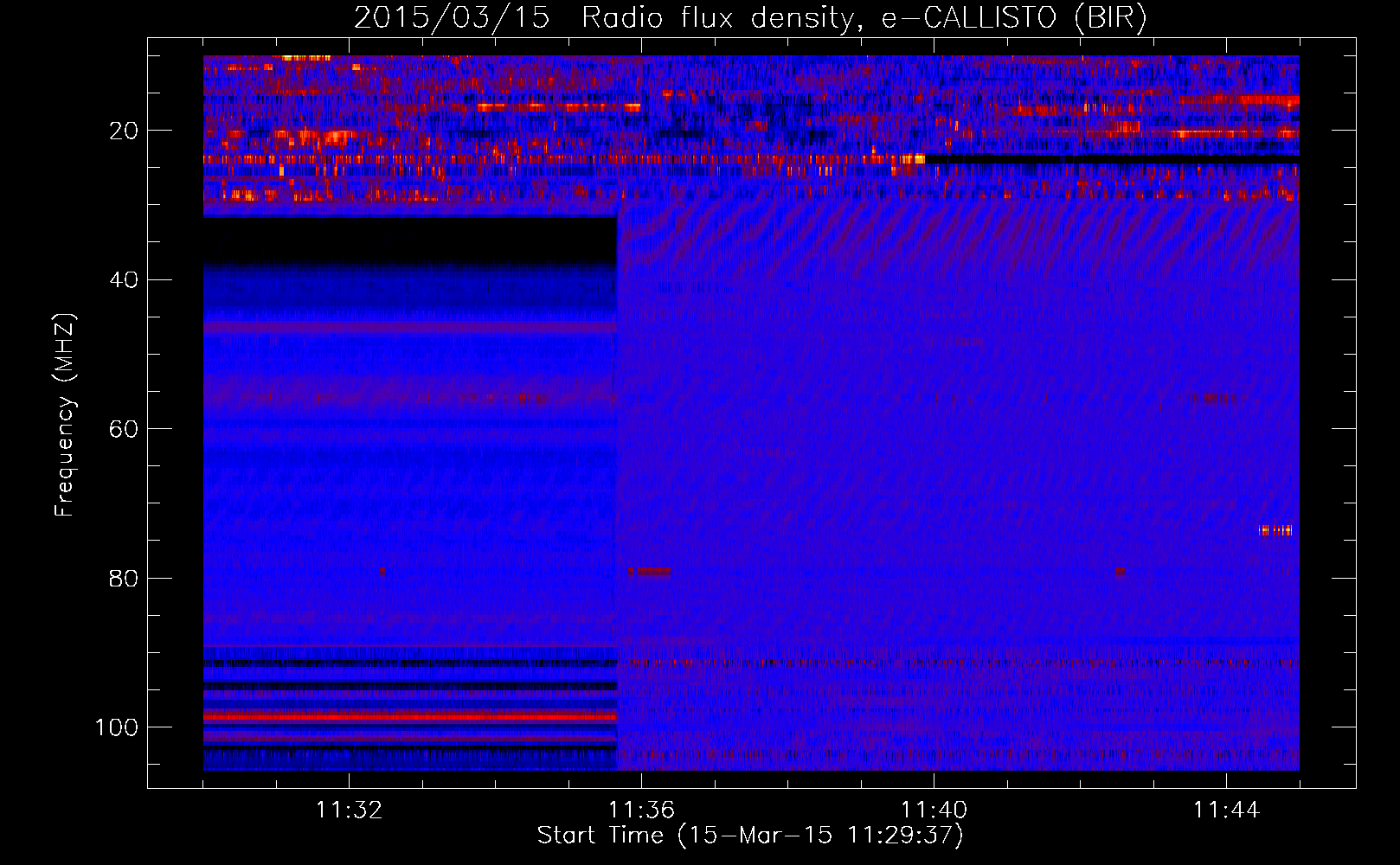Click the 'Frequency (MHZ)' axis label
This screenshot has width=1400, height=865.
click(x=65, y=415)
